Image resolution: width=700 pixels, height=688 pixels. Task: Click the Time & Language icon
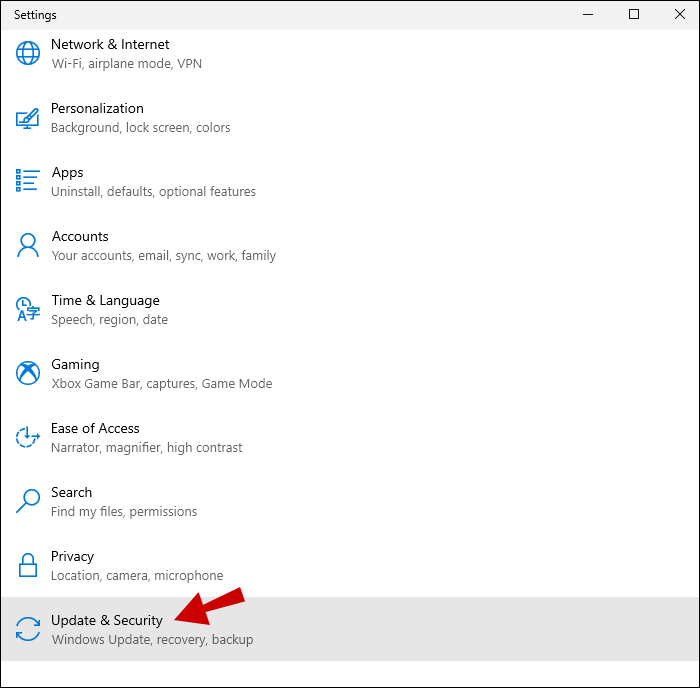tap(27, 309)
